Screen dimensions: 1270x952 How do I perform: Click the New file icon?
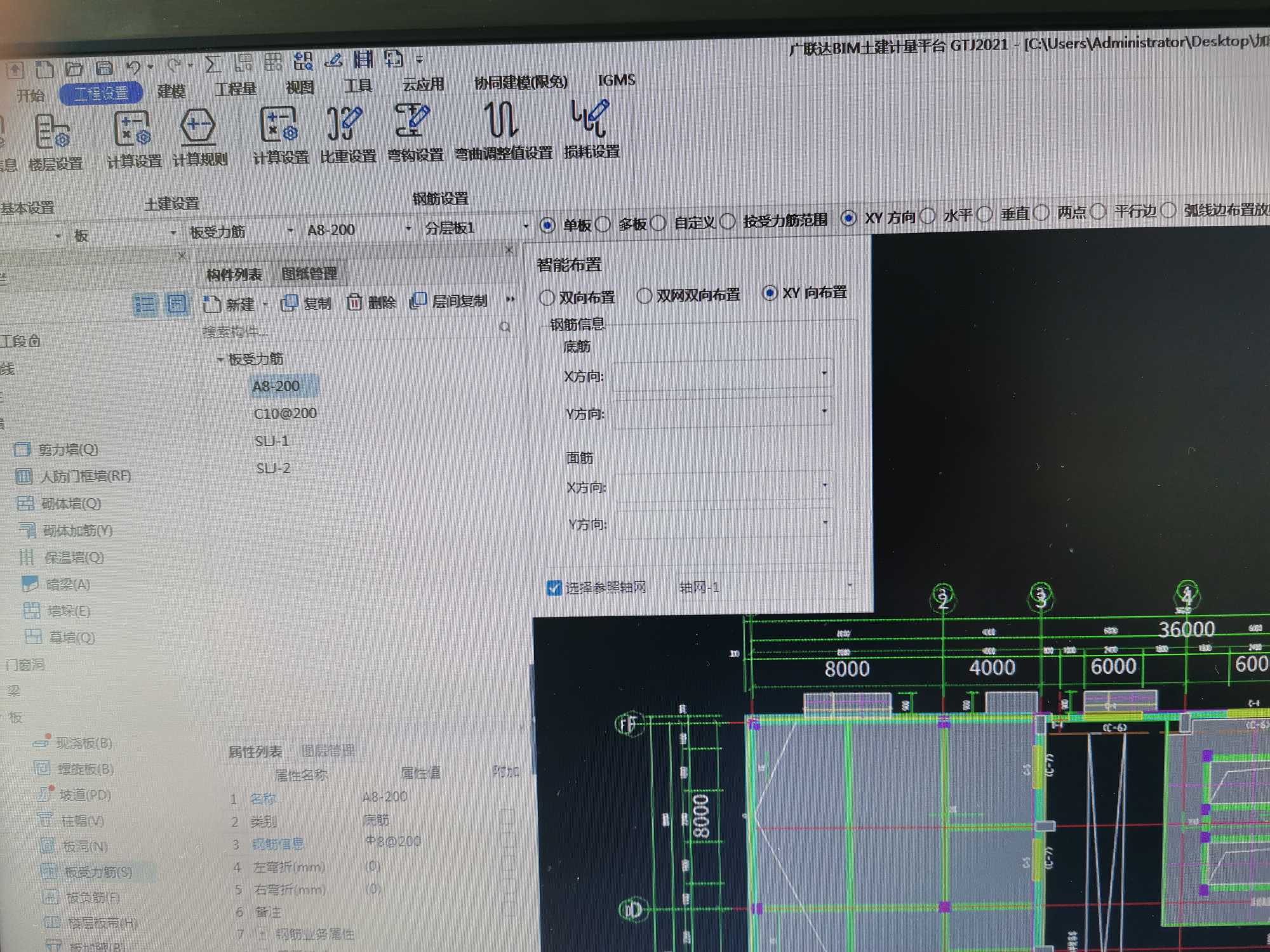[x=44, y=69]
